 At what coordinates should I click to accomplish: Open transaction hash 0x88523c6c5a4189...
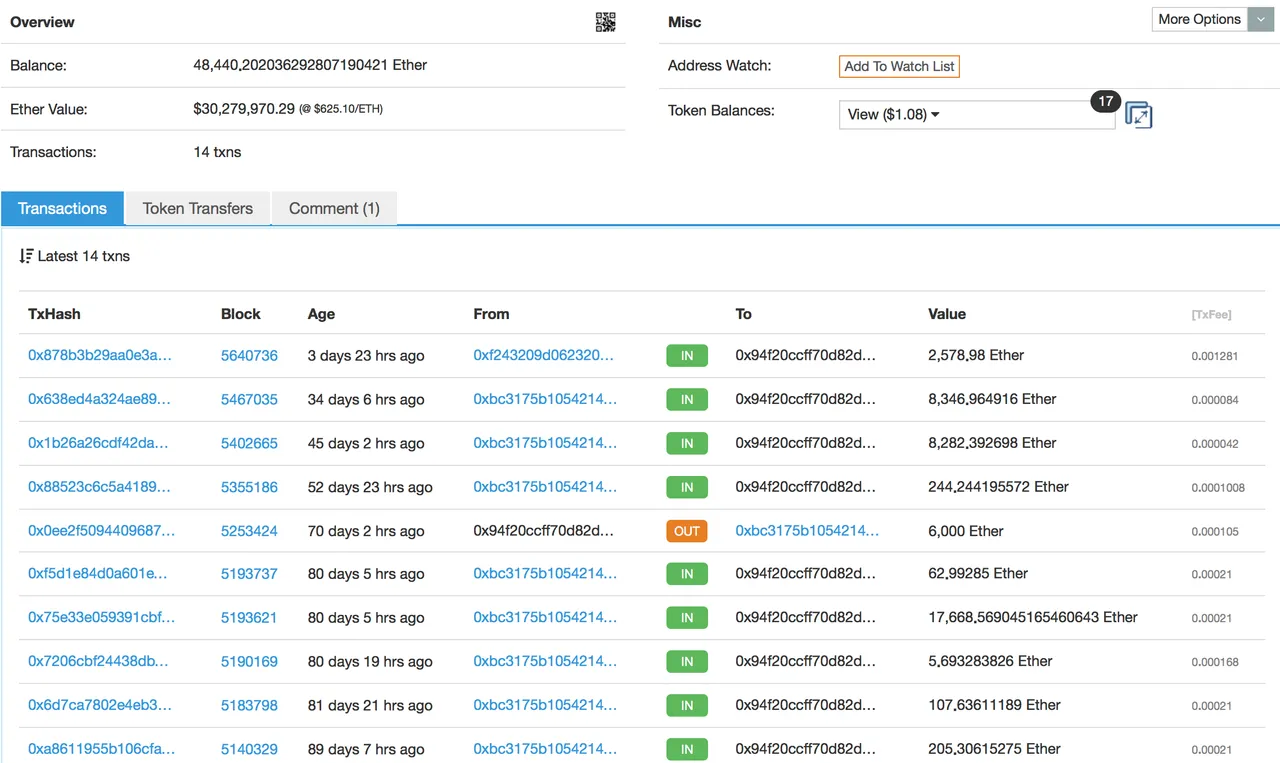coord(99,487)
